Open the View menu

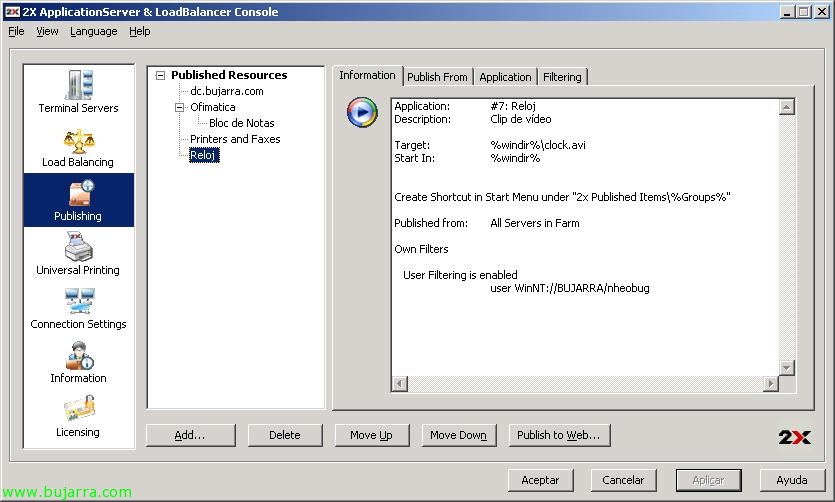47,31
